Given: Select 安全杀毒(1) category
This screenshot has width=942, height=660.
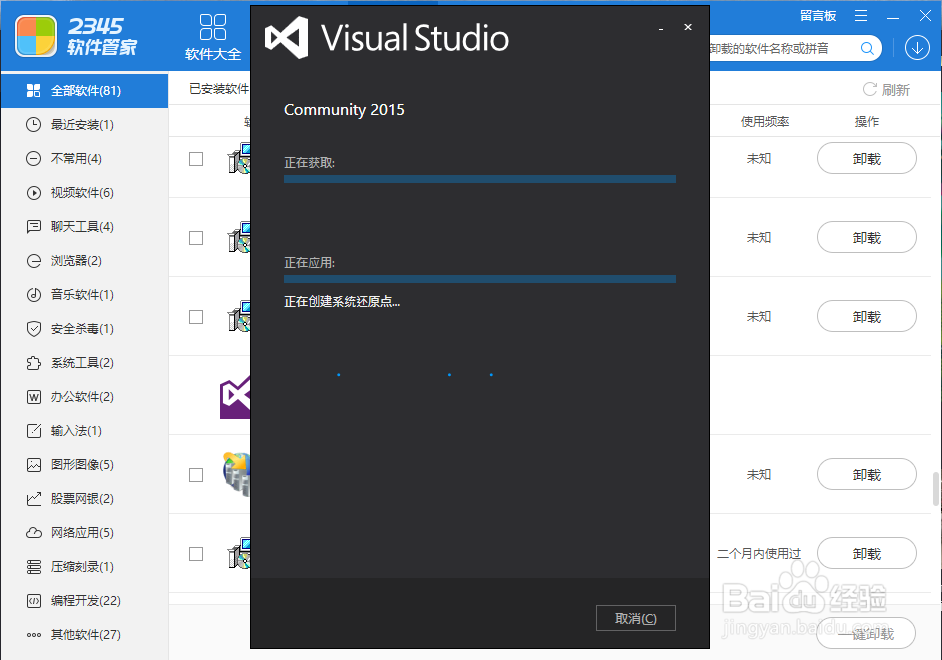Looking at the screenshot, I should 84,328.
